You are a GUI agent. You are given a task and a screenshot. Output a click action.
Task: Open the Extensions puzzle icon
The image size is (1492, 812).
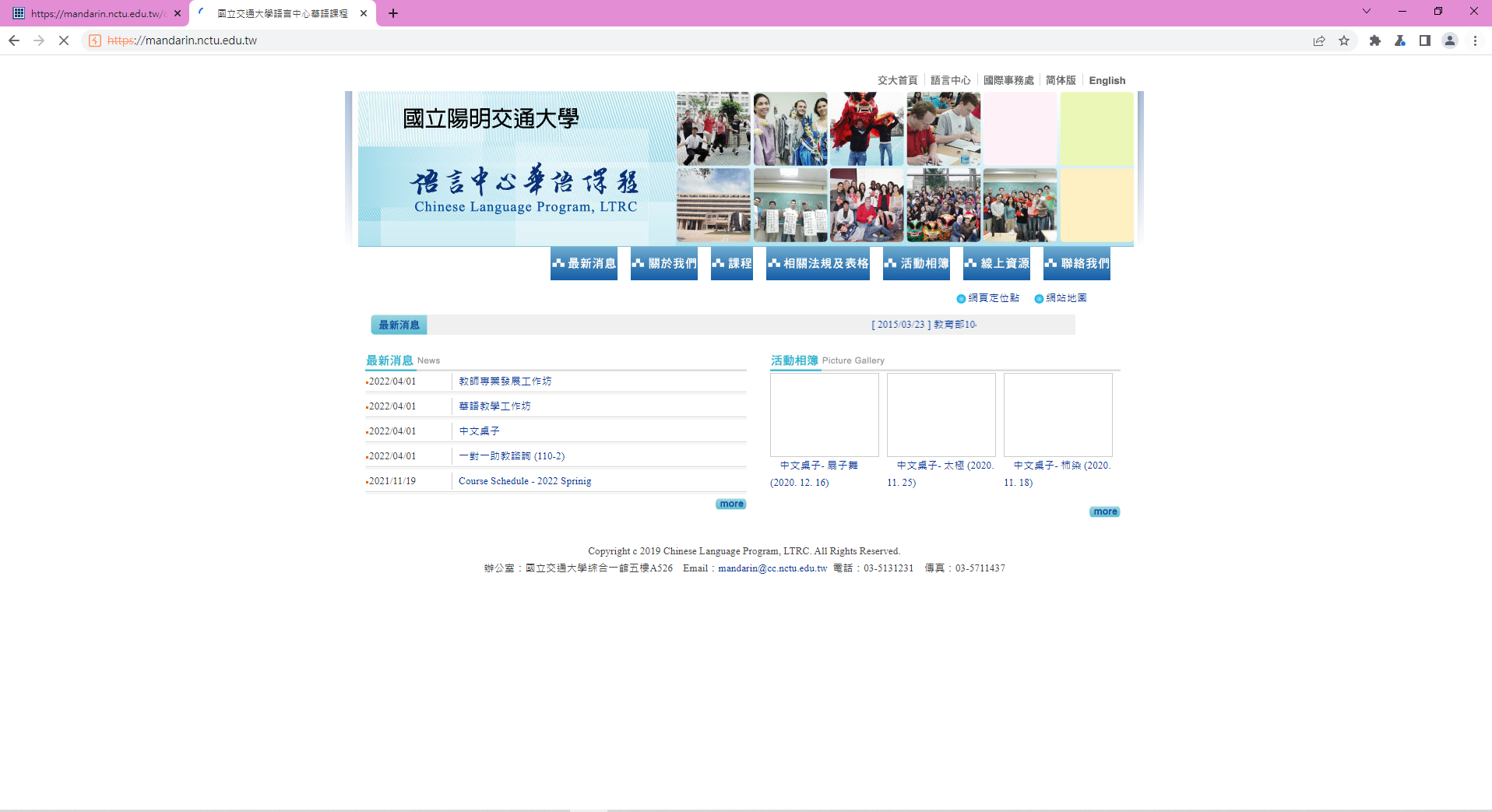pos(1375,40)
